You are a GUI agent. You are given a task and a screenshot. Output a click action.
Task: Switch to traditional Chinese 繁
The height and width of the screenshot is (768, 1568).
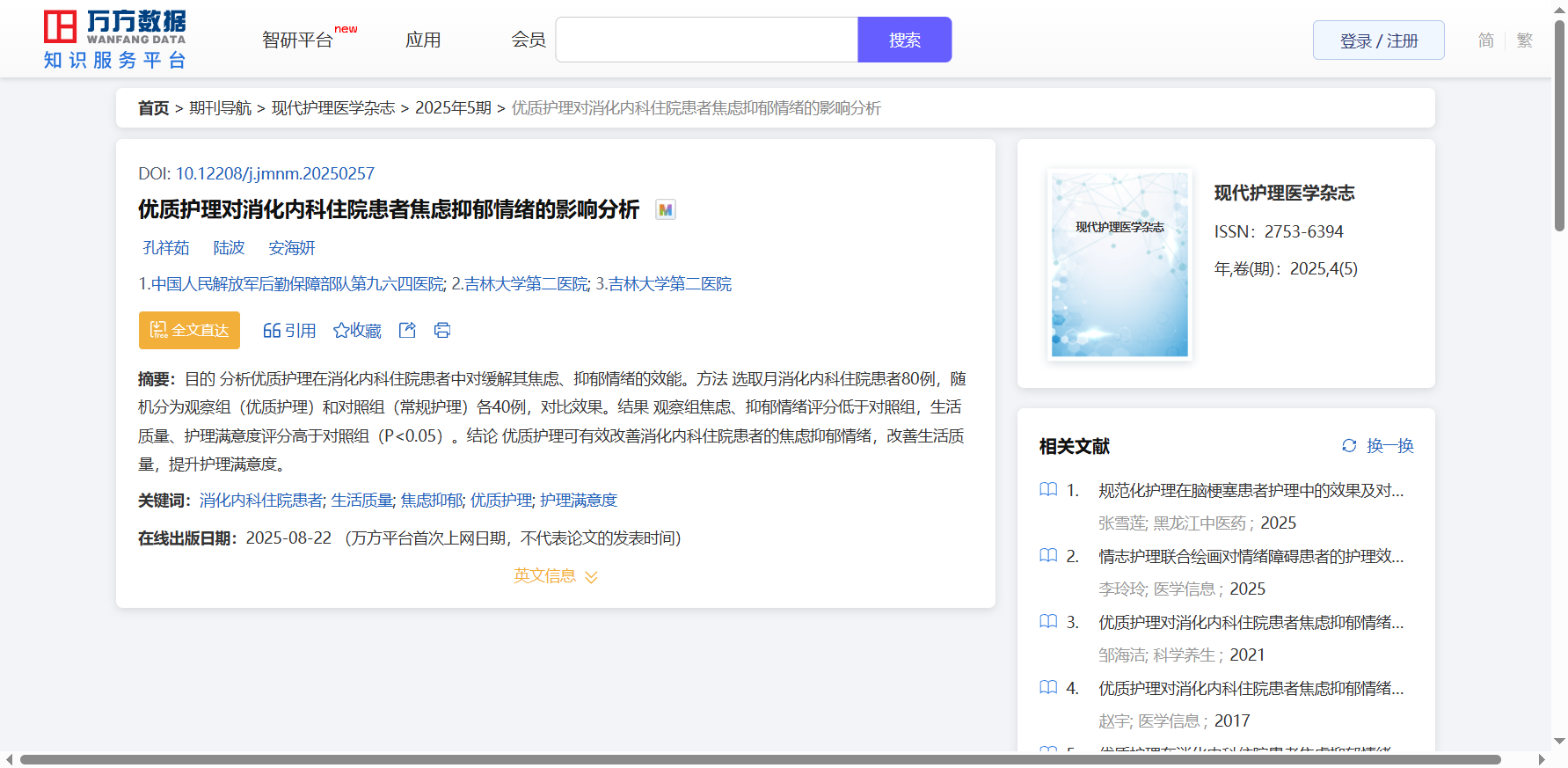point(1525,40)
